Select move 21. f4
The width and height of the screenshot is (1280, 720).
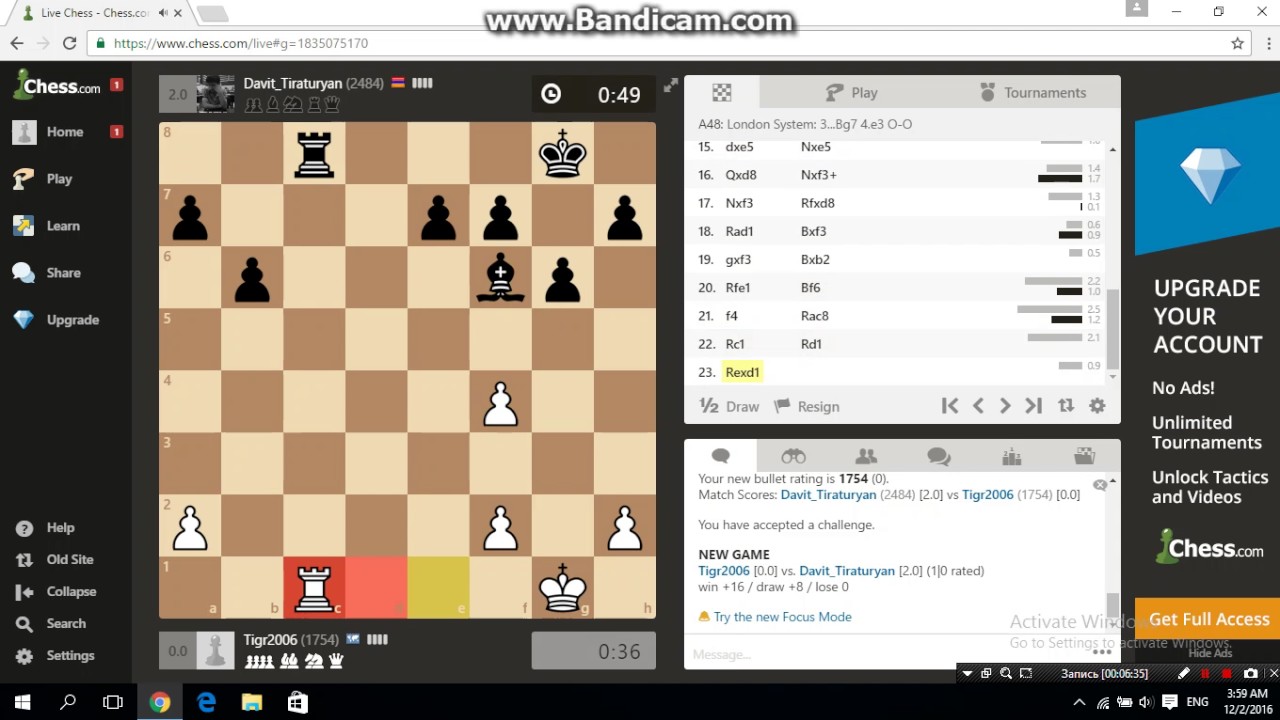tap(731, 316)
